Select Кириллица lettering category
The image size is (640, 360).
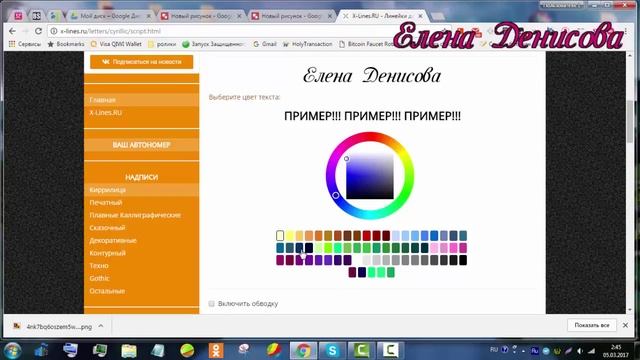[x=142, y=190]
